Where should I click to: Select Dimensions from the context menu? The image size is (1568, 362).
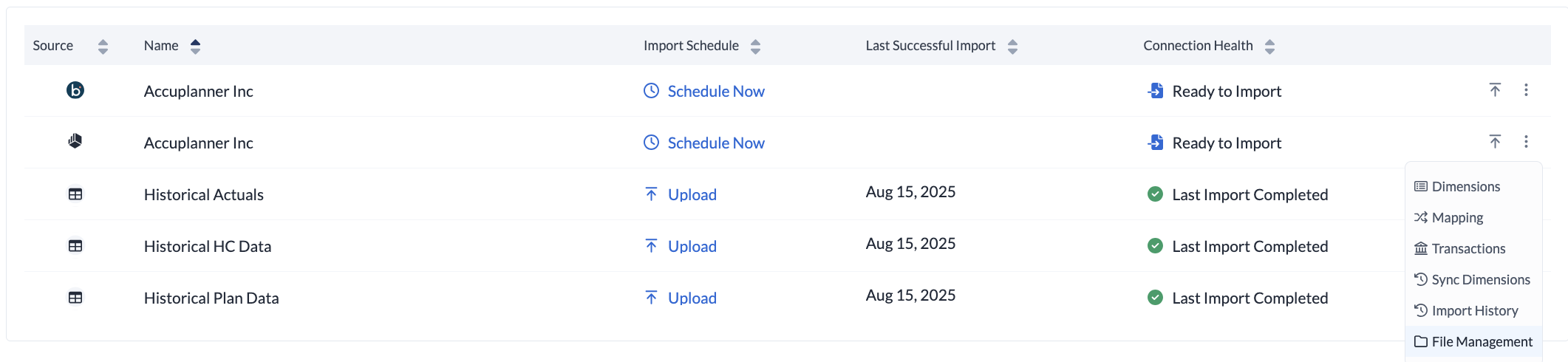coord(1465,187)
